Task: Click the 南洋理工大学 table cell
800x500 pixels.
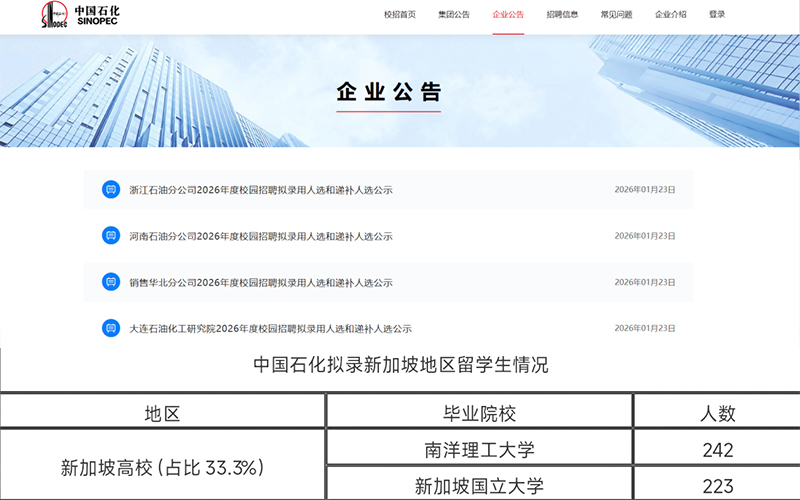Action: 480,449
